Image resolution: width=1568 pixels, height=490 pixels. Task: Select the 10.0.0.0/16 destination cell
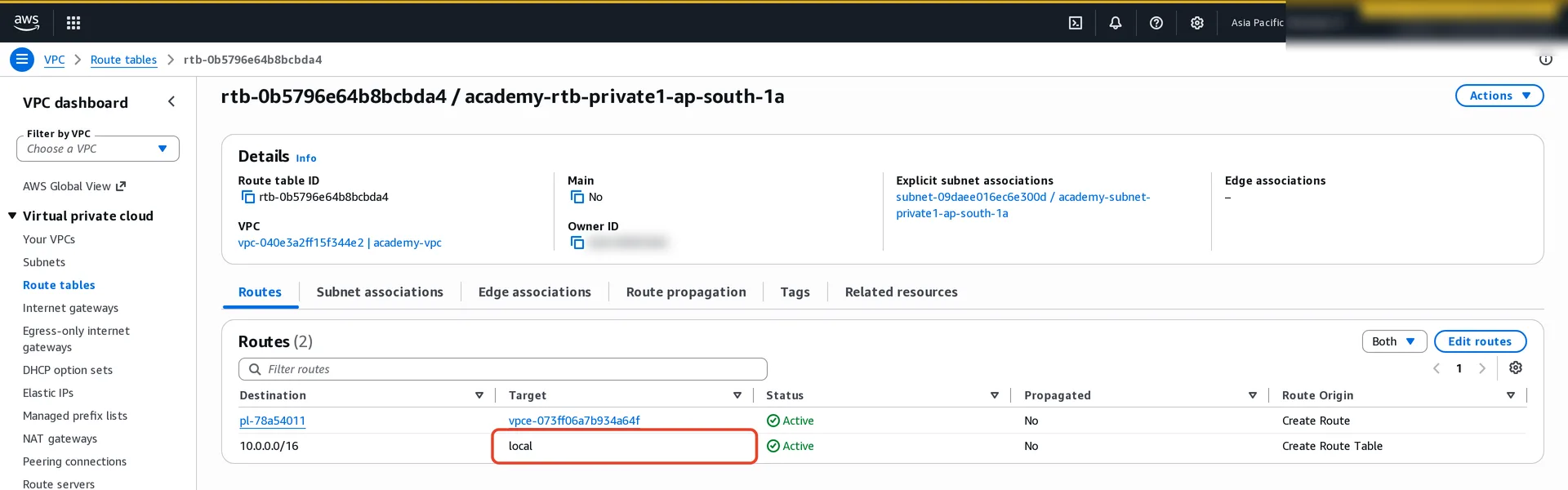click(x=269, y=446)
